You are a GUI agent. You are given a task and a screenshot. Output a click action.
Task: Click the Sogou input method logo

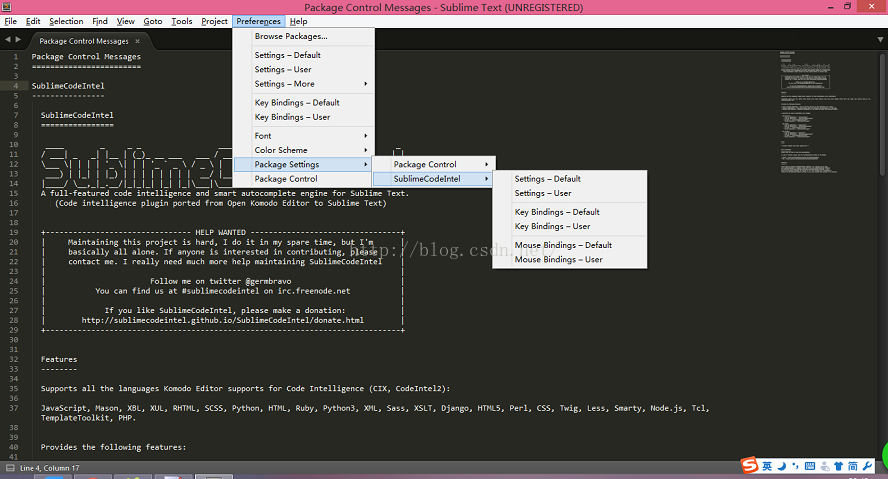[x=750, y=465]
